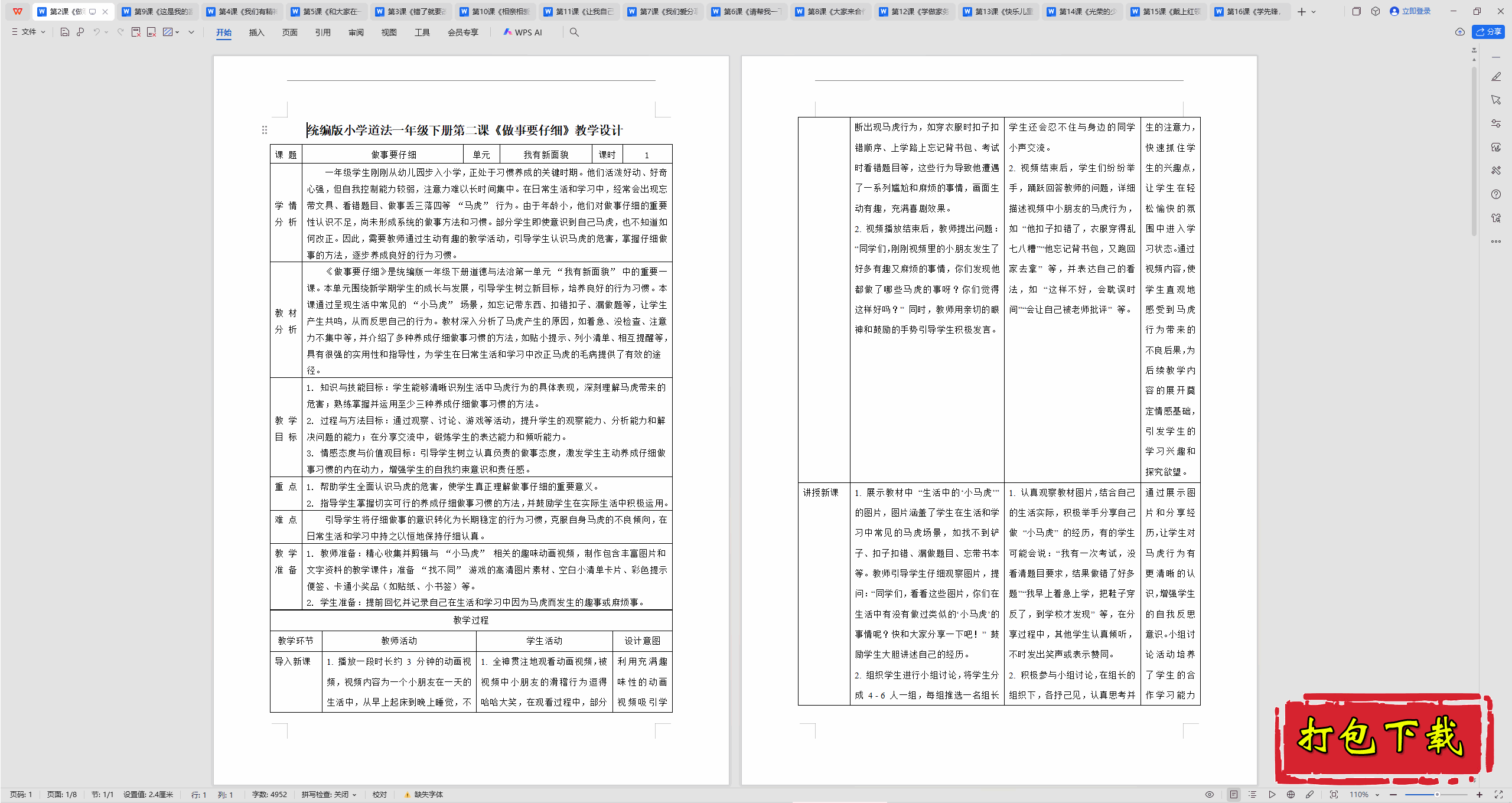Select the 引用 ribbon tab
This screenshot has width=1512, height=803.
(322, 32)
